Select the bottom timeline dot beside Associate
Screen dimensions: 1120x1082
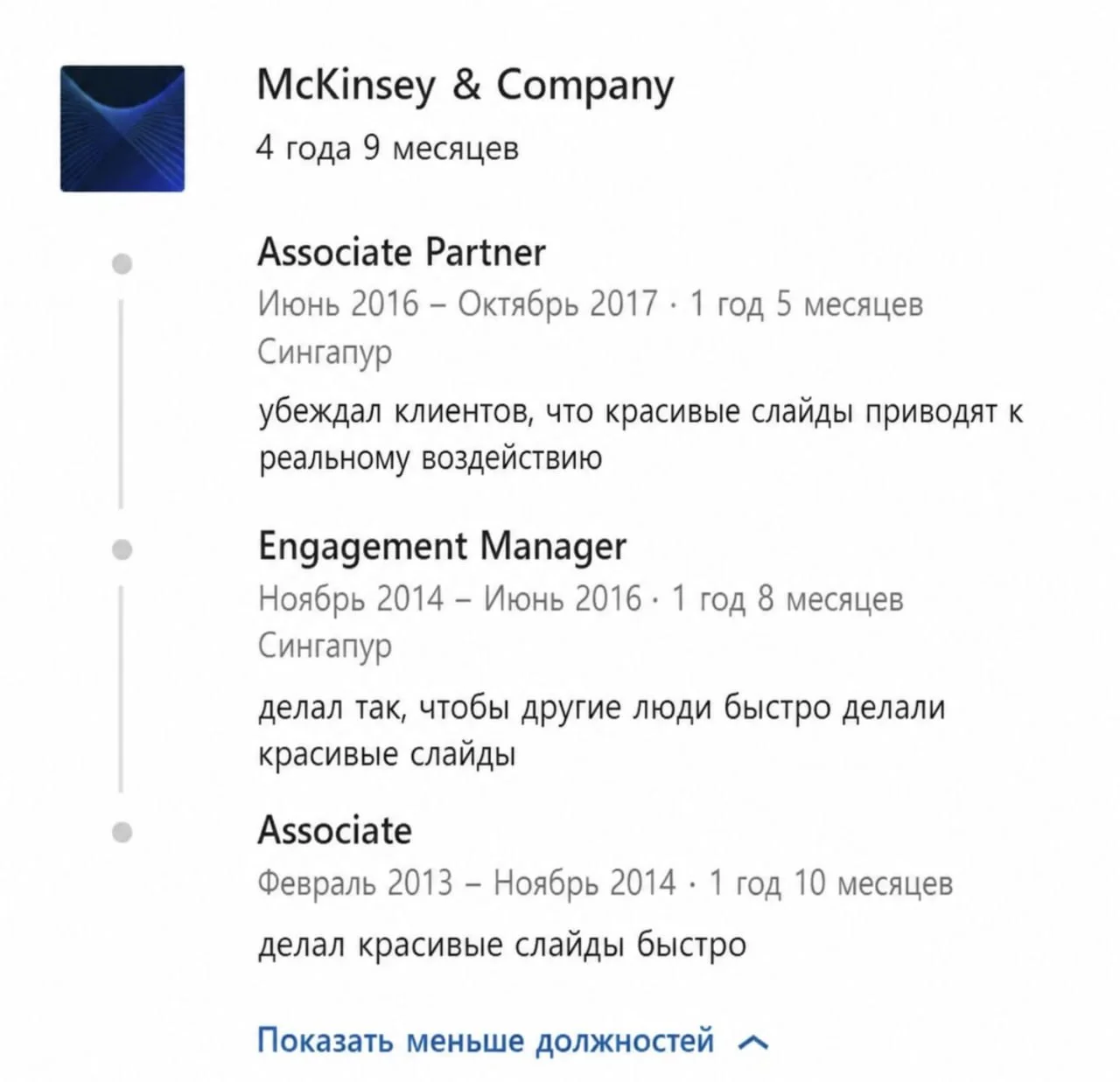[x=122, y=831]
